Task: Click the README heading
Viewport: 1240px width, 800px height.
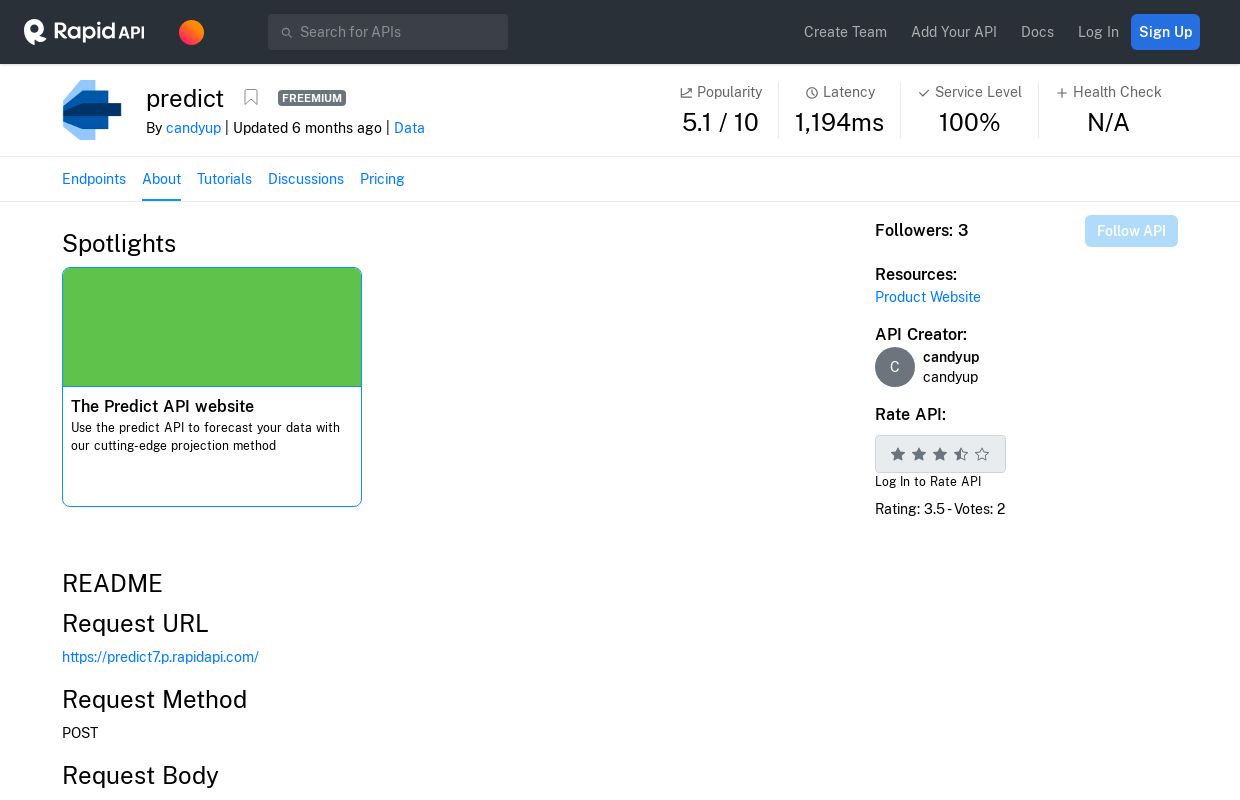Action: pyautogui.click(x=112, y=584)
